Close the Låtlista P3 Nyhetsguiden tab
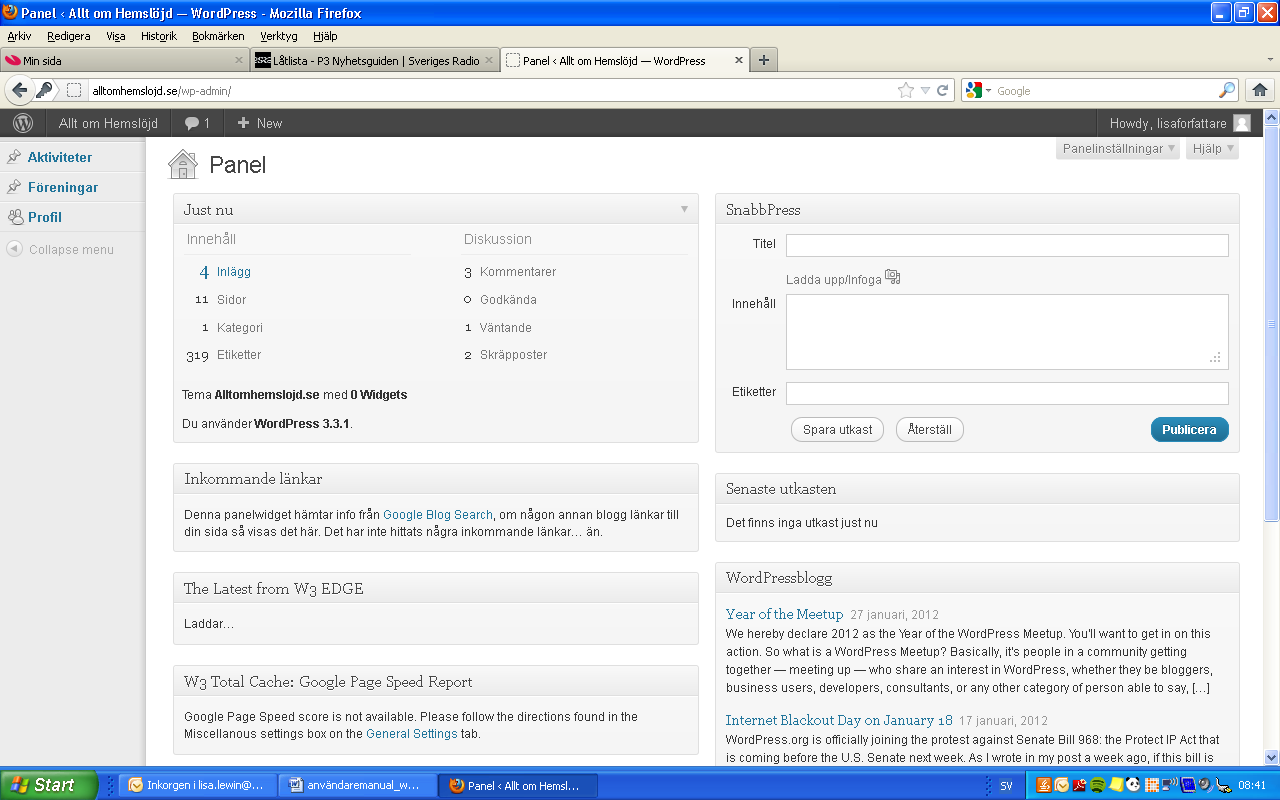1280x800 pixels. [489, 61]
